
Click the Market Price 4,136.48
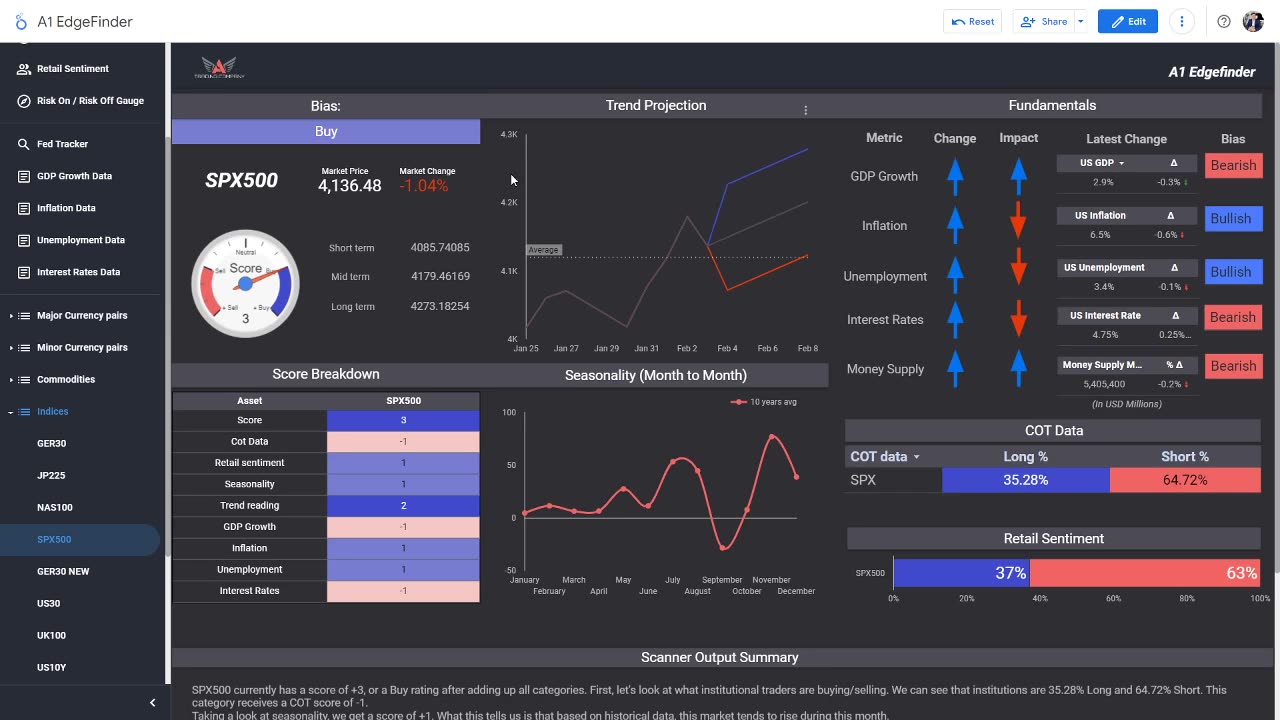[349, 186]
